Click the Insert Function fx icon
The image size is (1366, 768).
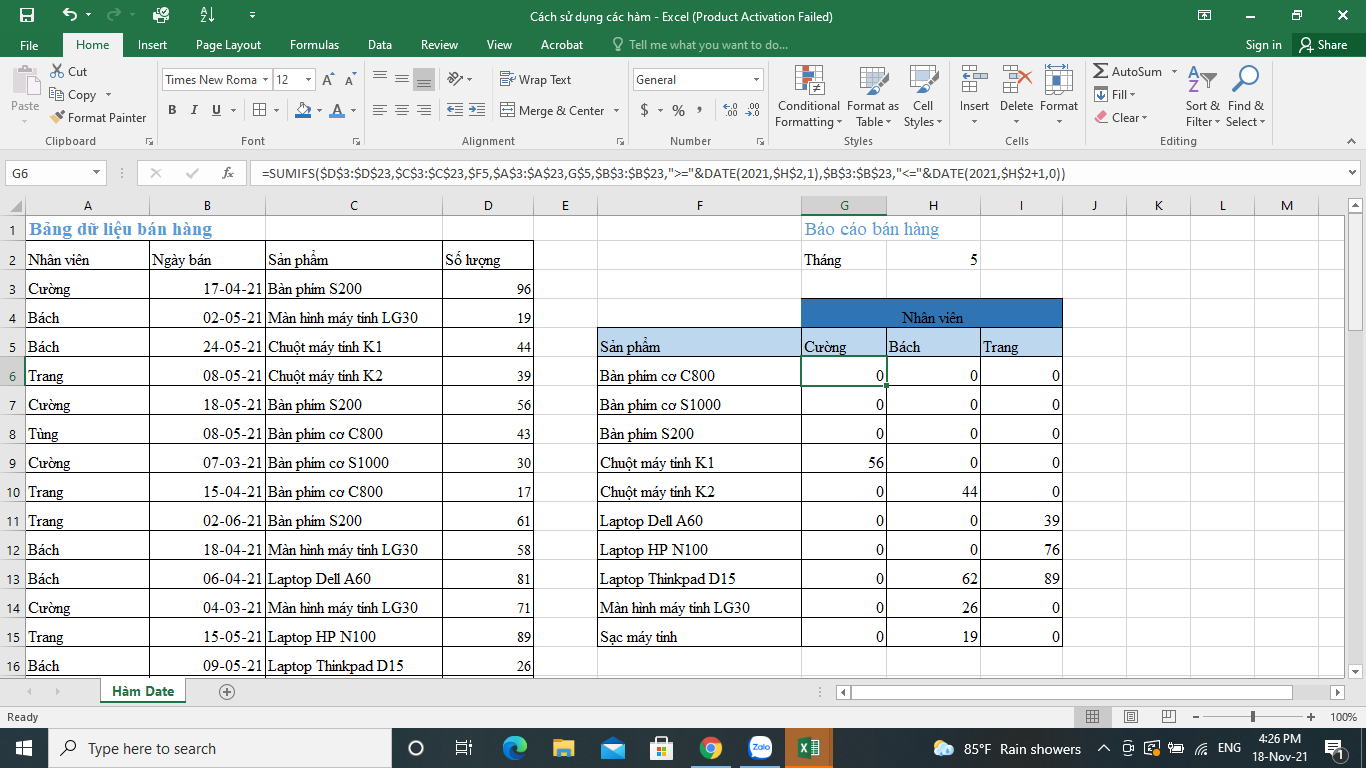[x=228, y=173]
